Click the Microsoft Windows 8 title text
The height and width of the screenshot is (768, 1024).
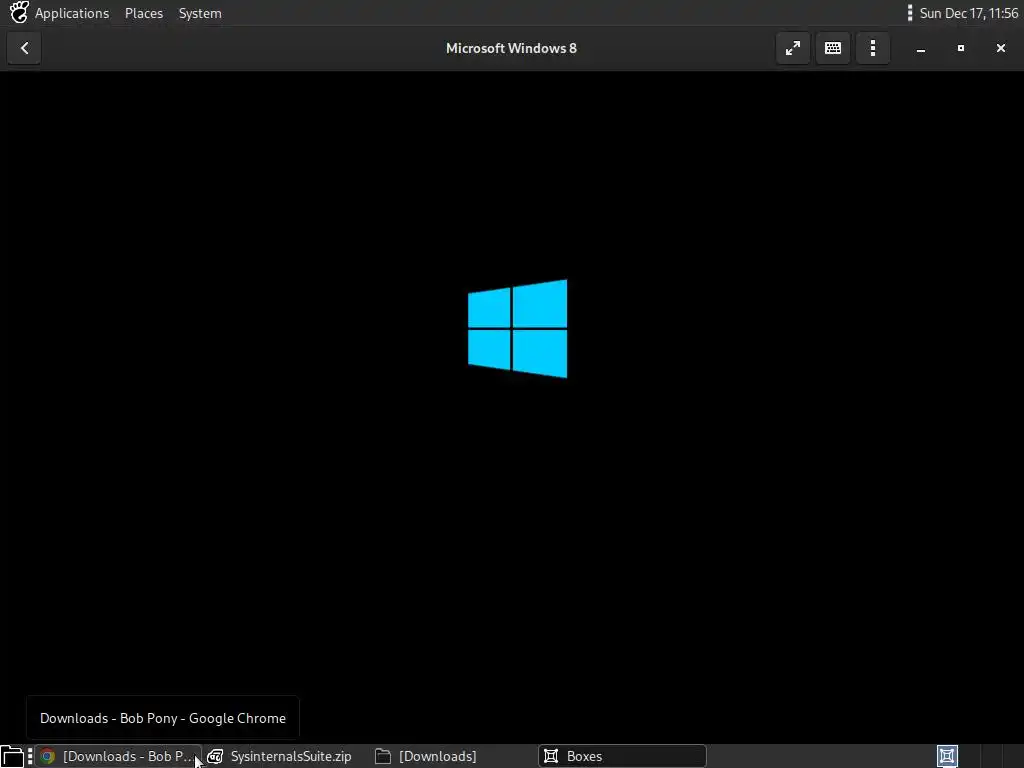coord(511,48)
